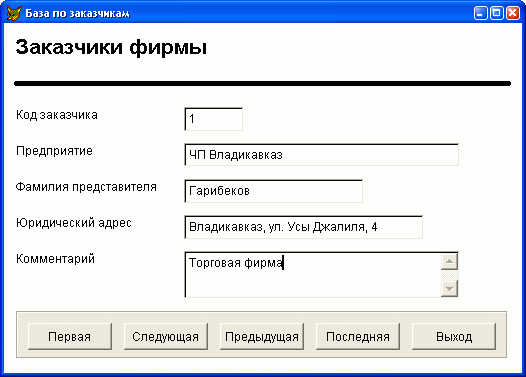The width and height of the screenshot is (526, 377).
Task: Click the fox icon in title bar
Action: click(13, 13)
